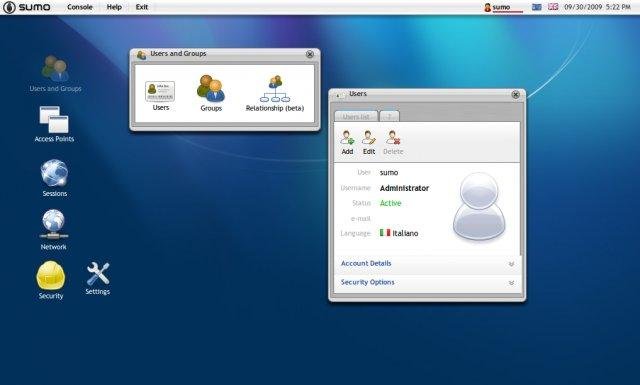Click the sumo user icon in top bar
The image size is (640, 385).
(487, 7)
